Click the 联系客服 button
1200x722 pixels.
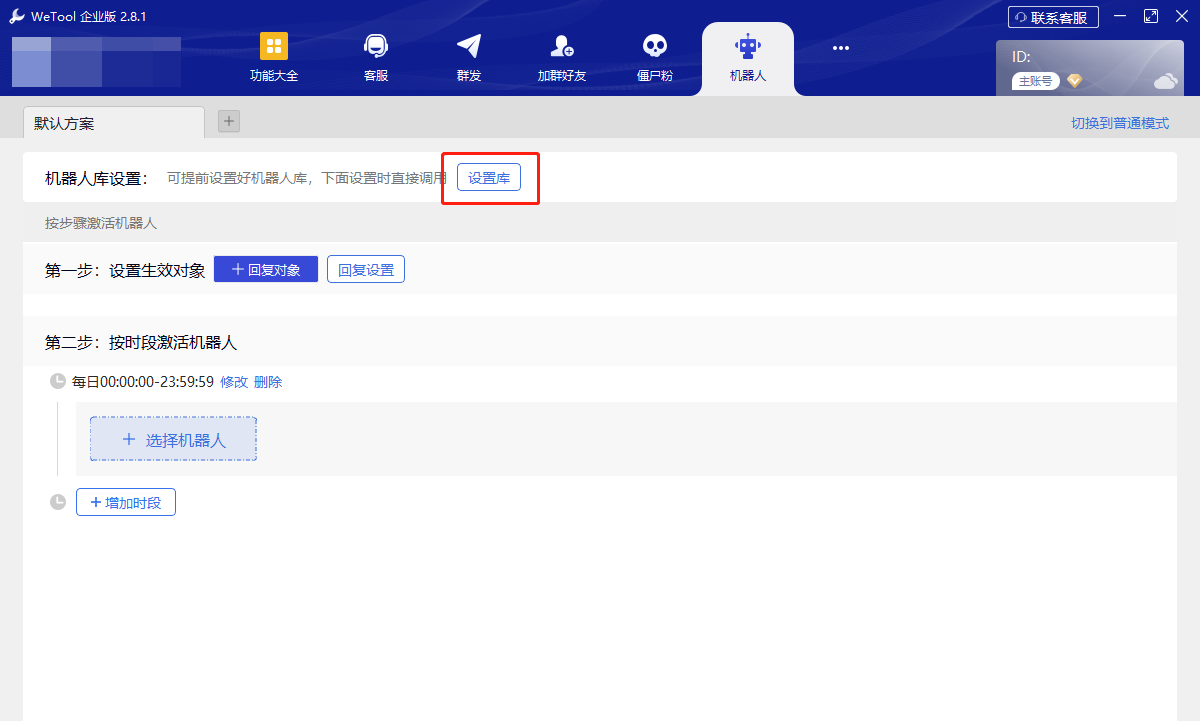[x=1053, y=17]
